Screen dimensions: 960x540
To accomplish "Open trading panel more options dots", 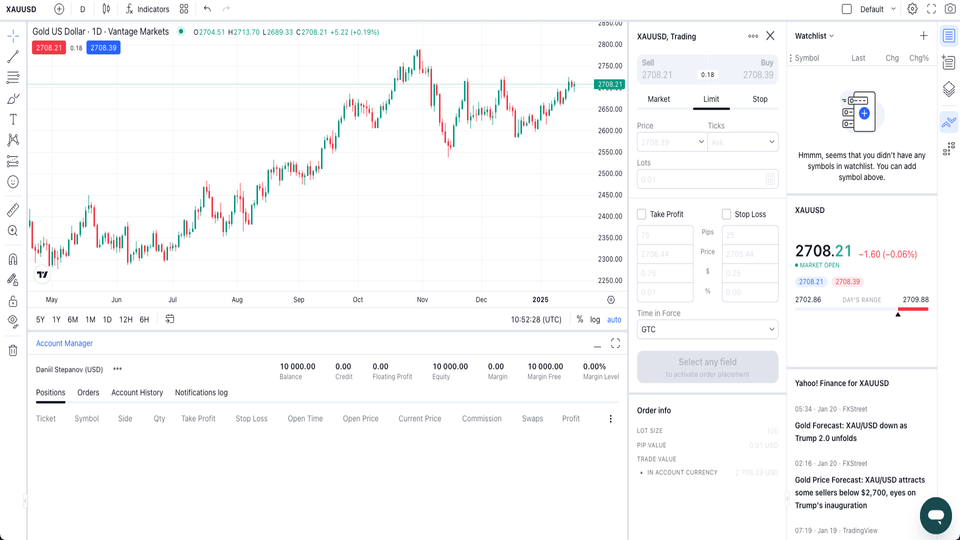I will click(x=752, y=36).
